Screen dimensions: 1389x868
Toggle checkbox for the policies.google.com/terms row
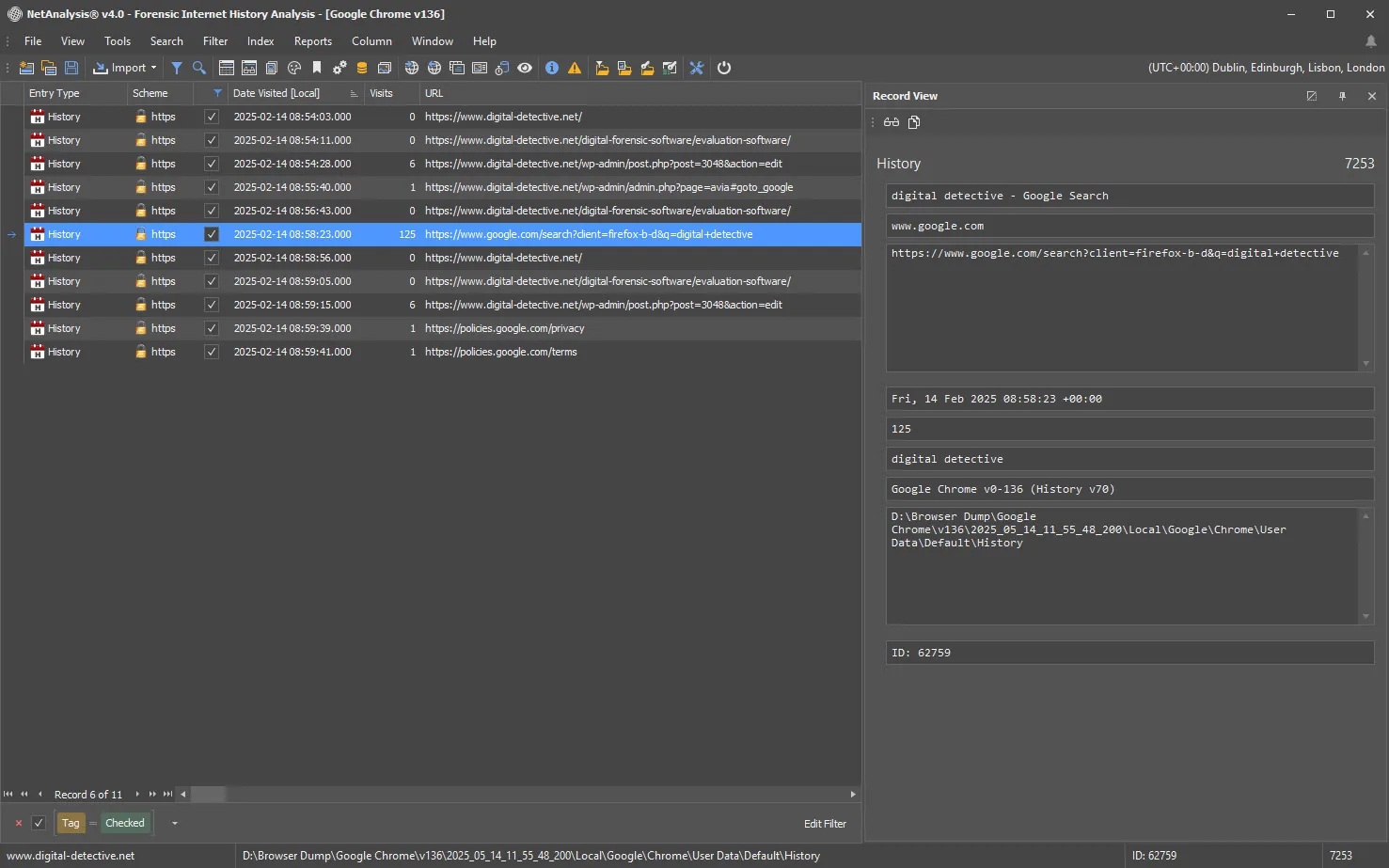[x=212, y=352]
